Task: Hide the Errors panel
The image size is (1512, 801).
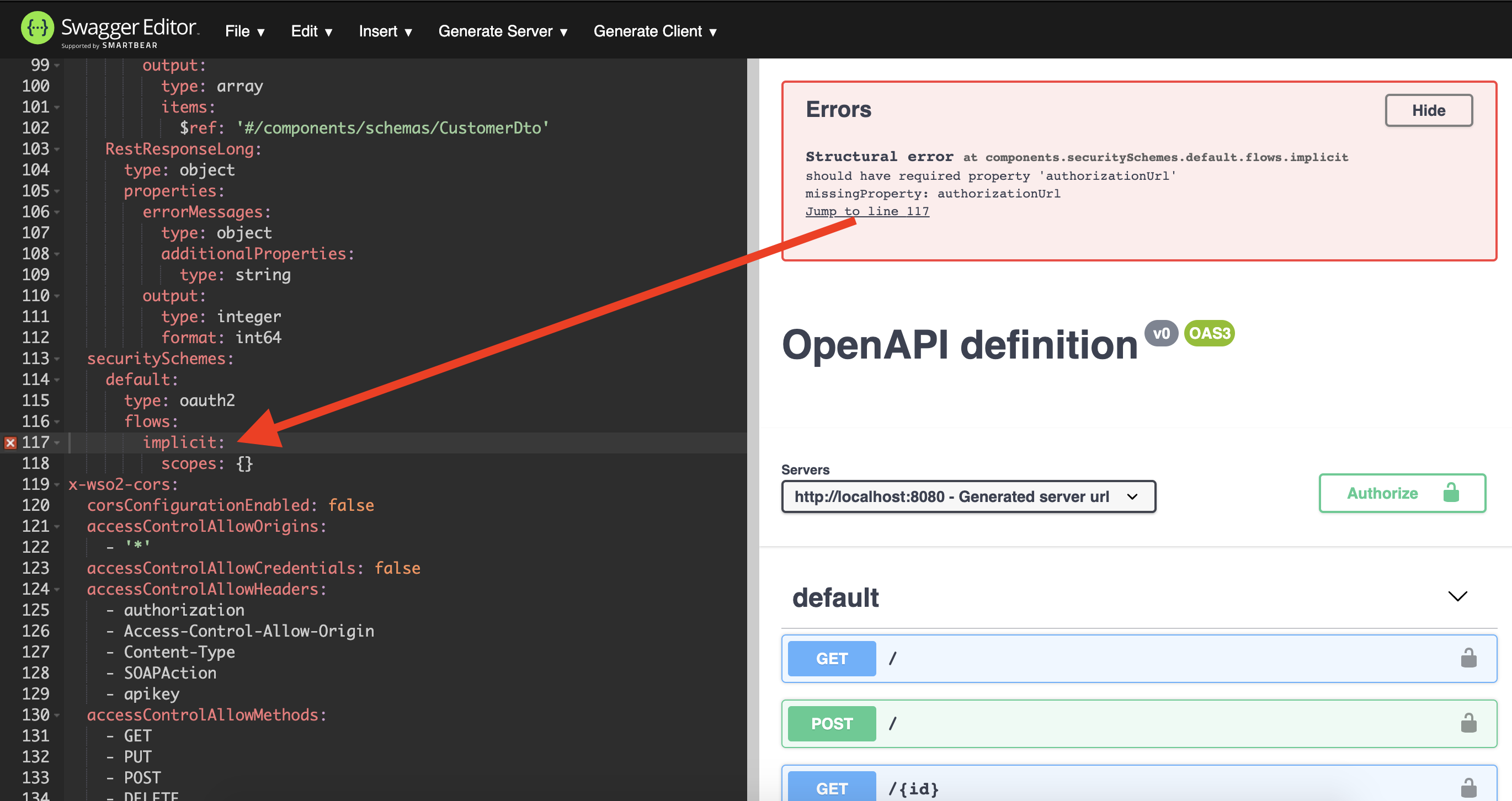Action: (1428, 110)
